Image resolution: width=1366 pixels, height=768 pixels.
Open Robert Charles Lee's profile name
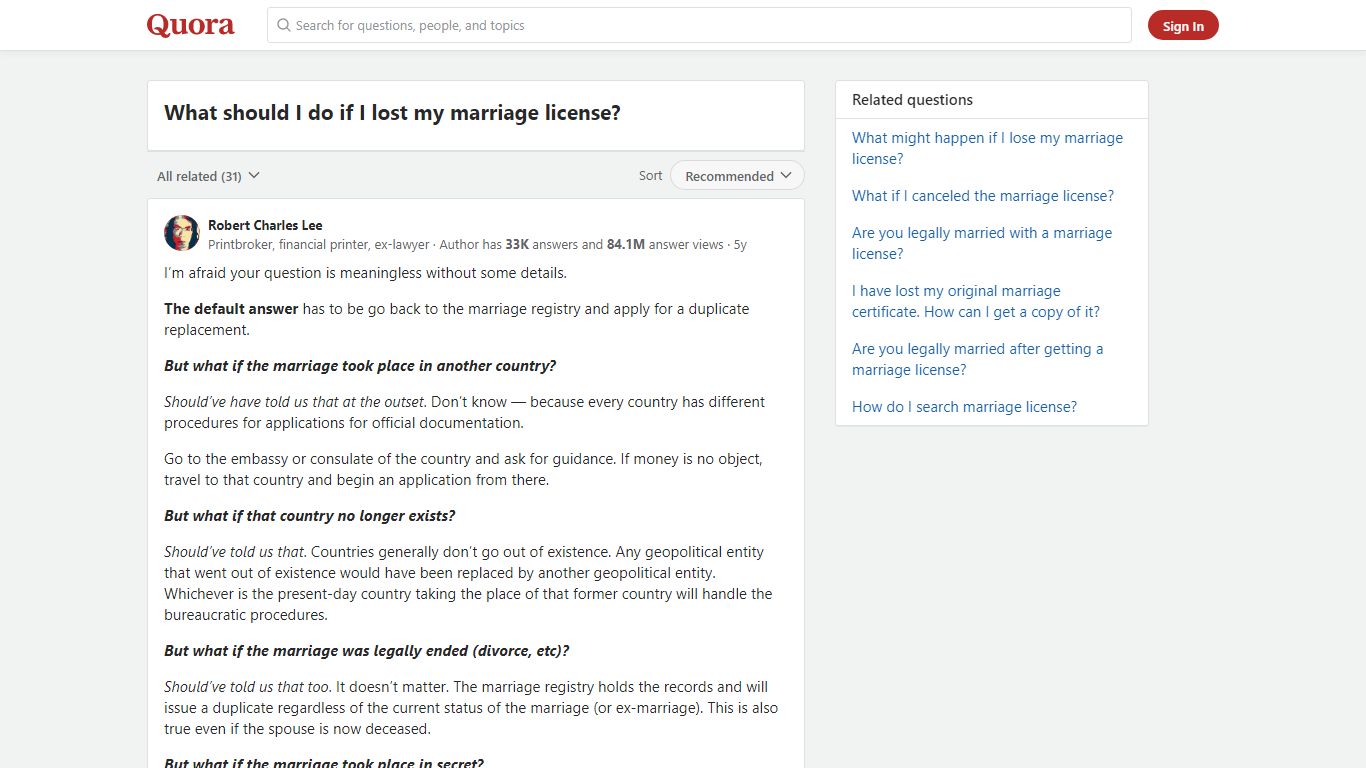[265, 225]
